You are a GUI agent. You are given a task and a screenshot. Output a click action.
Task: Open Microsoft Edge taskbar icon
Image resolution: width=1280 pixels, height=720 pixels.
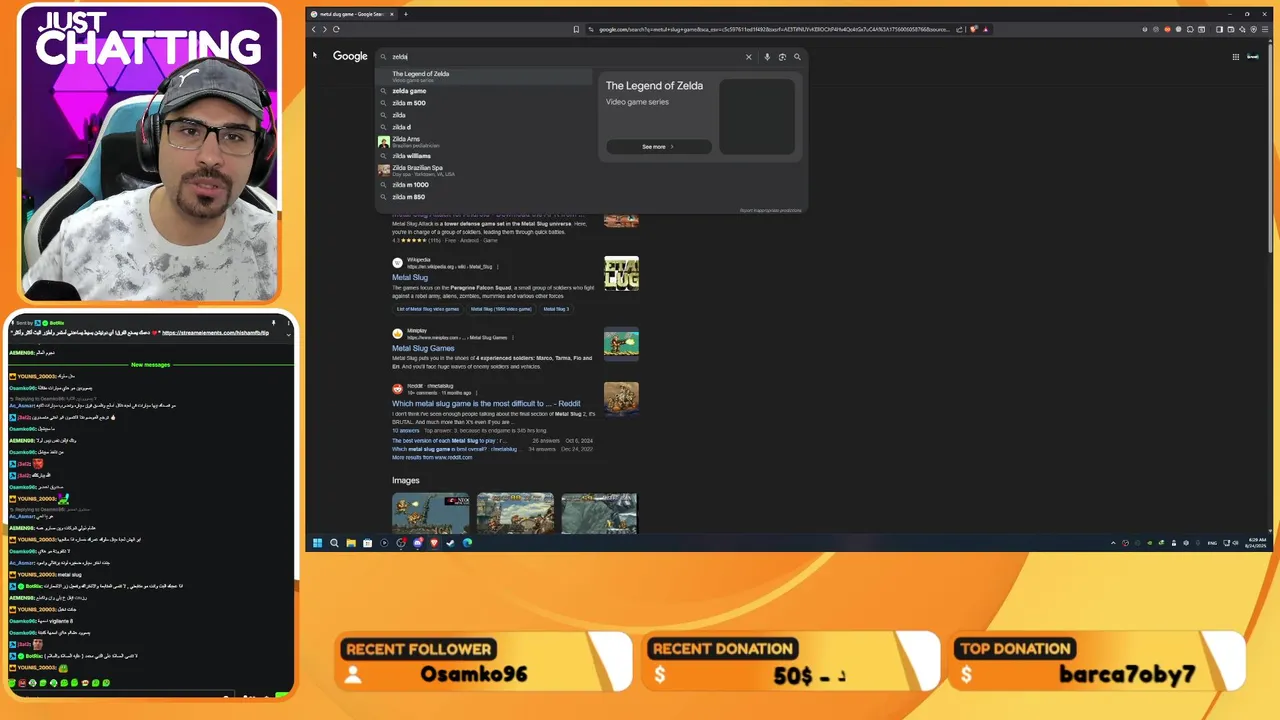pos(467,543)
